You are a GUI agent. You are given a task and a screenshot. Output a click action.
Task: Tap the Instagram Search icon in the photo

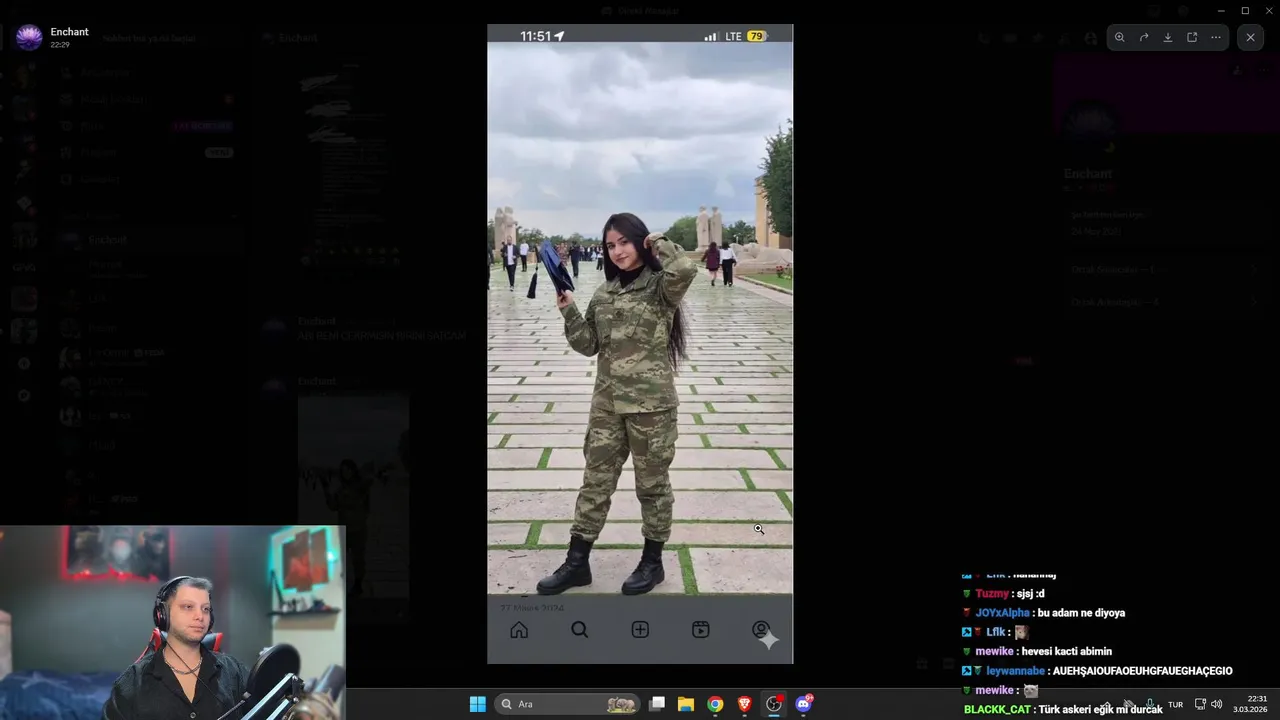[580, 630]
